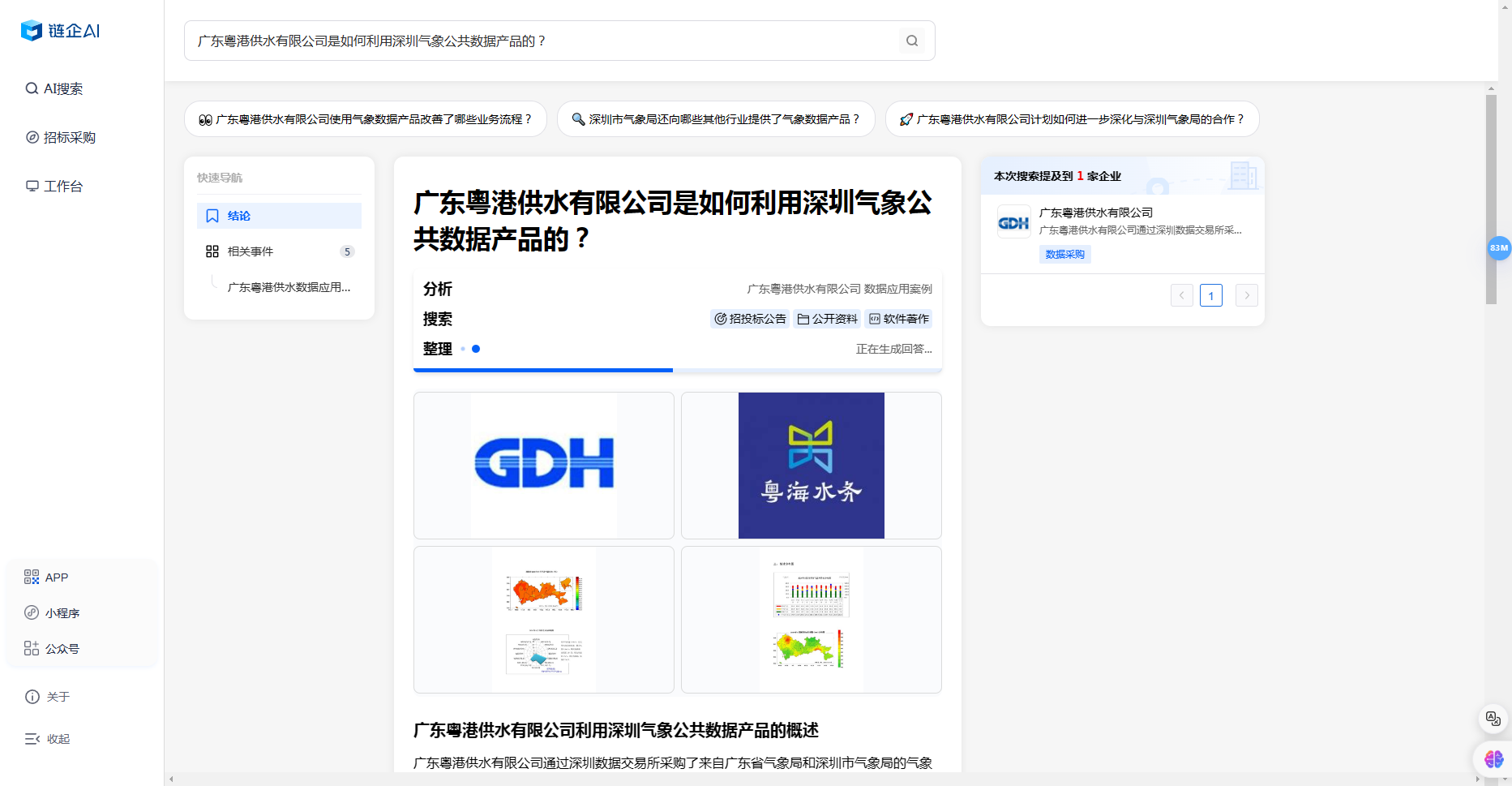1512x786 pixels.
Task: Click the scroll-up arrow at top
Action: click(1491, 88)
